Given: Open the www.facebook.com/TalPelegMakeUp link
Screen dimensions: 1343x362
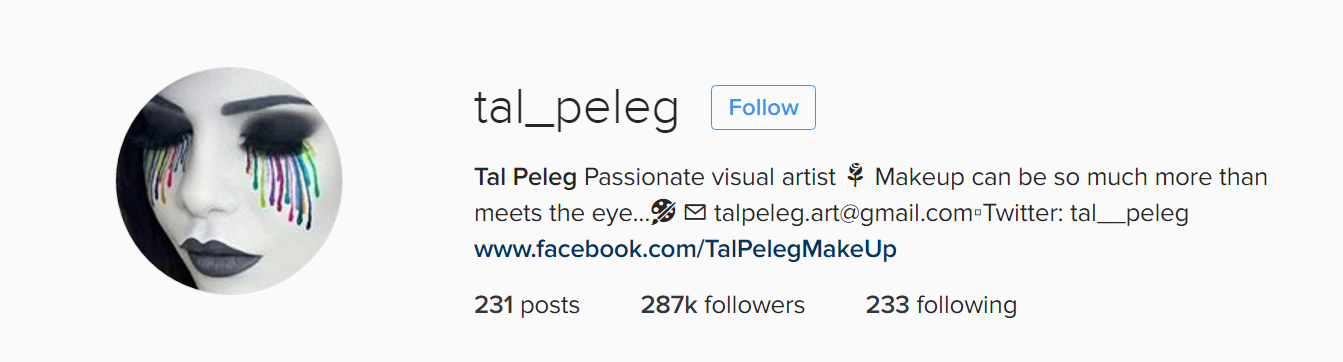Looking at the screenshot, I should 685,249.
